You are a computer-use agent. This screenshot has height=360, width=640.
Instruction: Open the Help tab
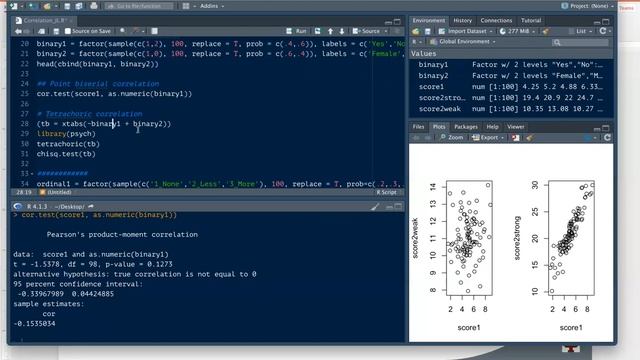point(492,127)
